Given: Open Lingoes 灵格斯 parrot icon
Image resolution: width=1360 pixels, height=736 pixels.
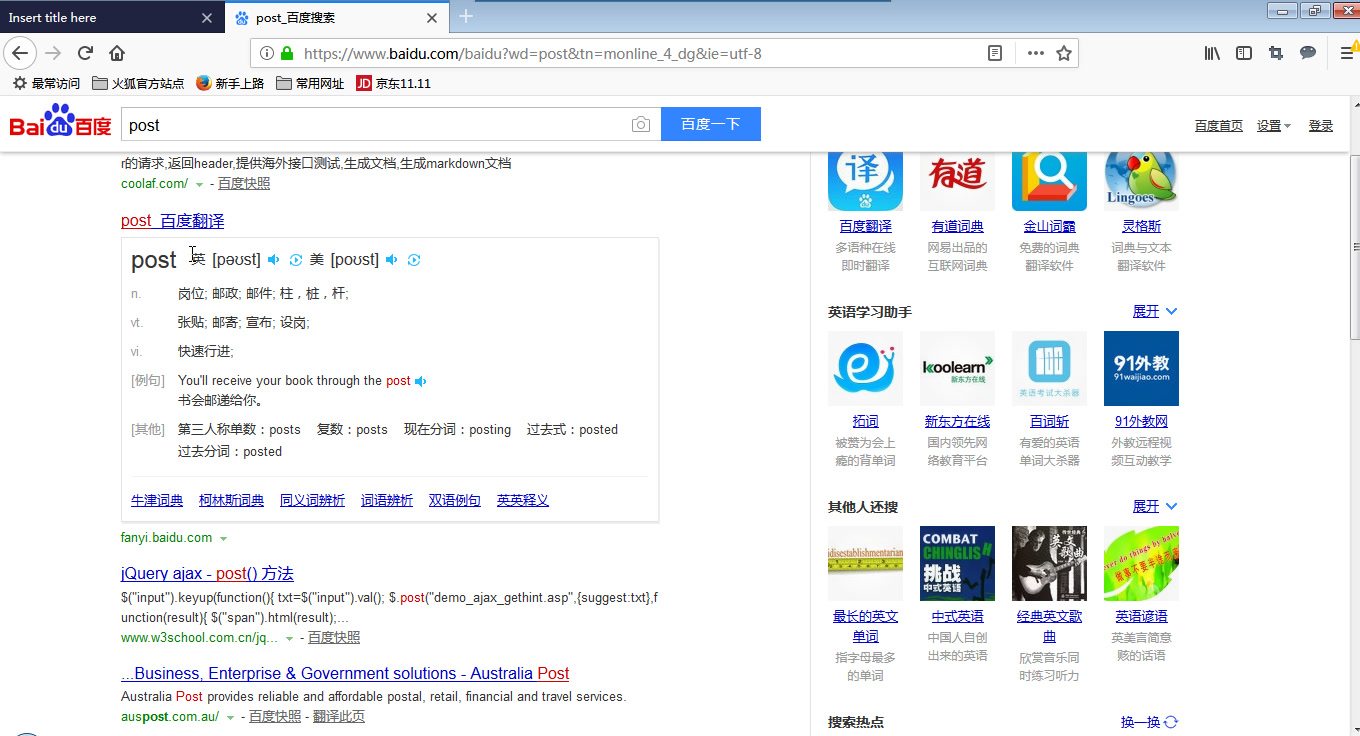Looking at the screenshot, I should click(1141, 180).
